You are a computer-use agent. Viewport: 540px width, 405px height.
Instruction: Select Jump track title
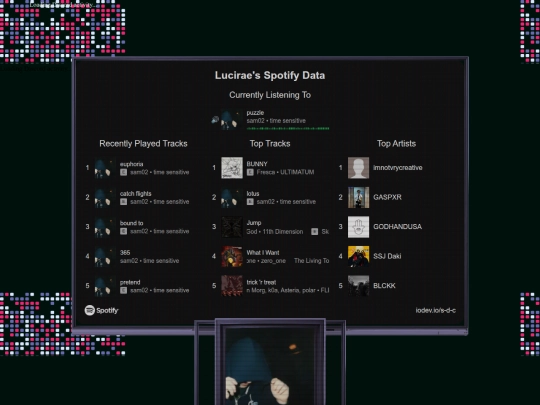pos(254,223)
